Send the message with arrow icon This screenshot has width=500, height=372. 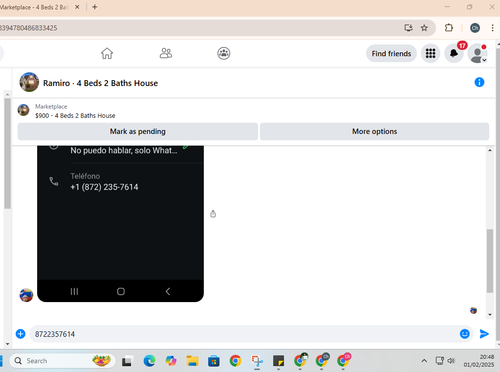484,334
